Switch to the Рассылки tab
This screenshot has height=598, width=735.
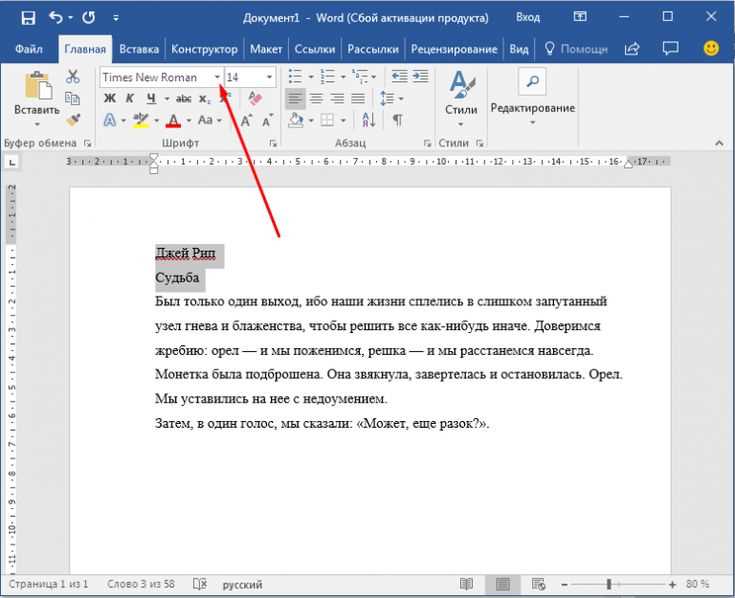pos(373,49)
